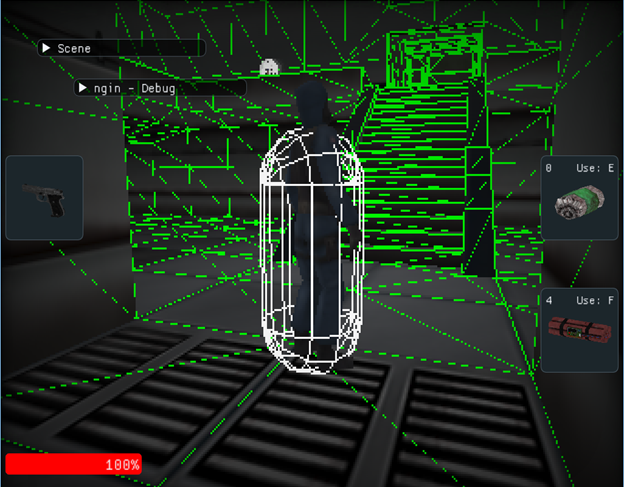Expand the ngin - Debug panel arrow
Screen dimensions: 624x487
(82, 88)
